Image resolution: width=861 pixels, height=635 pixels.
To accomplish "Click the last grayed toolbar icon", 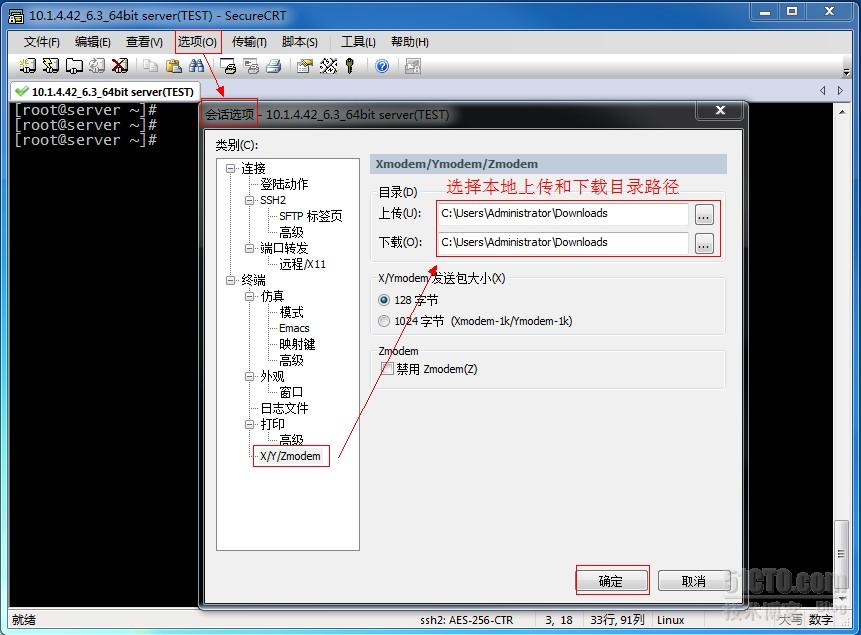I will [x=412, y=66].
